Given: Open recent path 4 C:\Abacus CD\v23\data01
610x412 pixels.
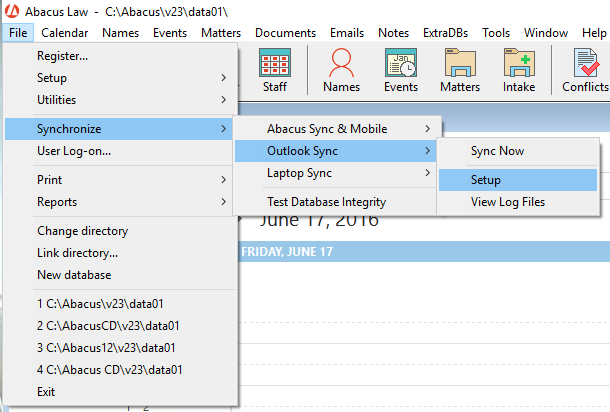Looking at the screenshot, I should click(x=118, y=370).
